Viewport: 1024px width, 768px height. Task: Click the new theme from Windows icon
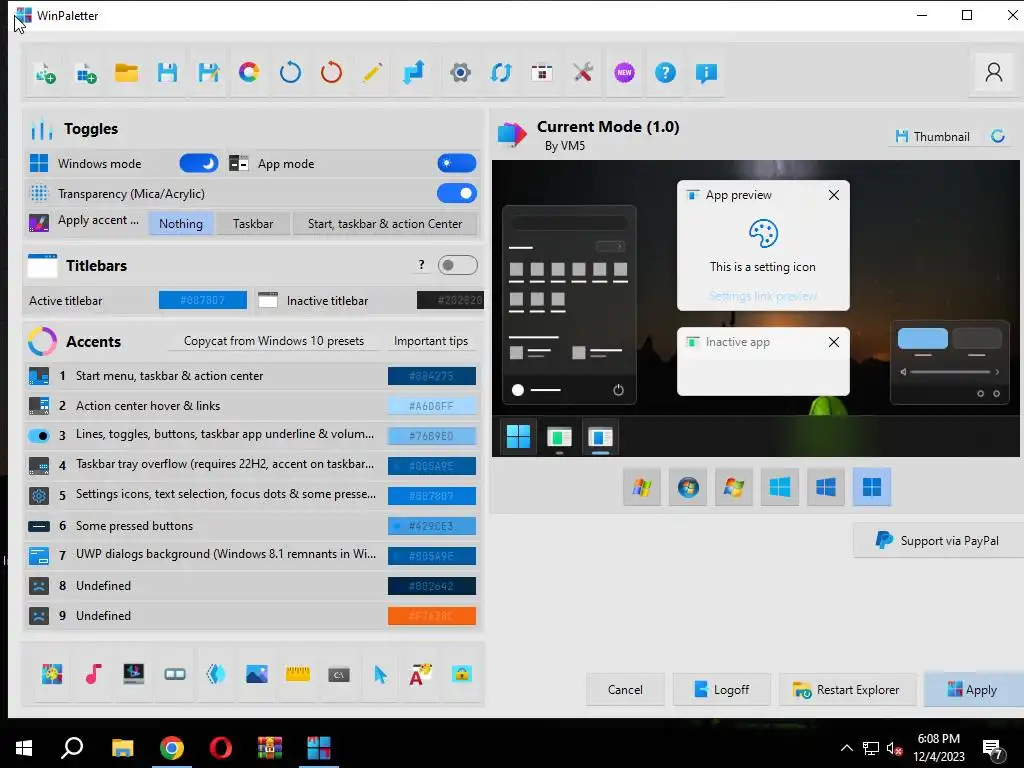click(86, 72)
